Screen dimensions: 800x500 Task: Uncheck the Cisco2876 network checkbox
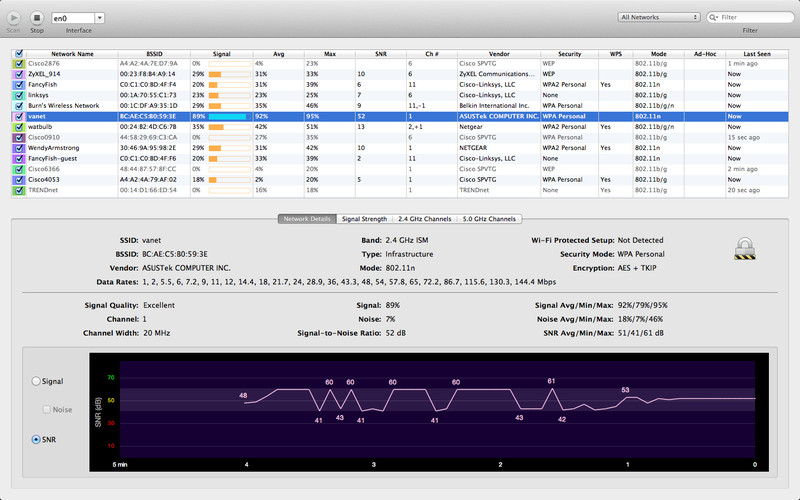[x=19, y=64]
